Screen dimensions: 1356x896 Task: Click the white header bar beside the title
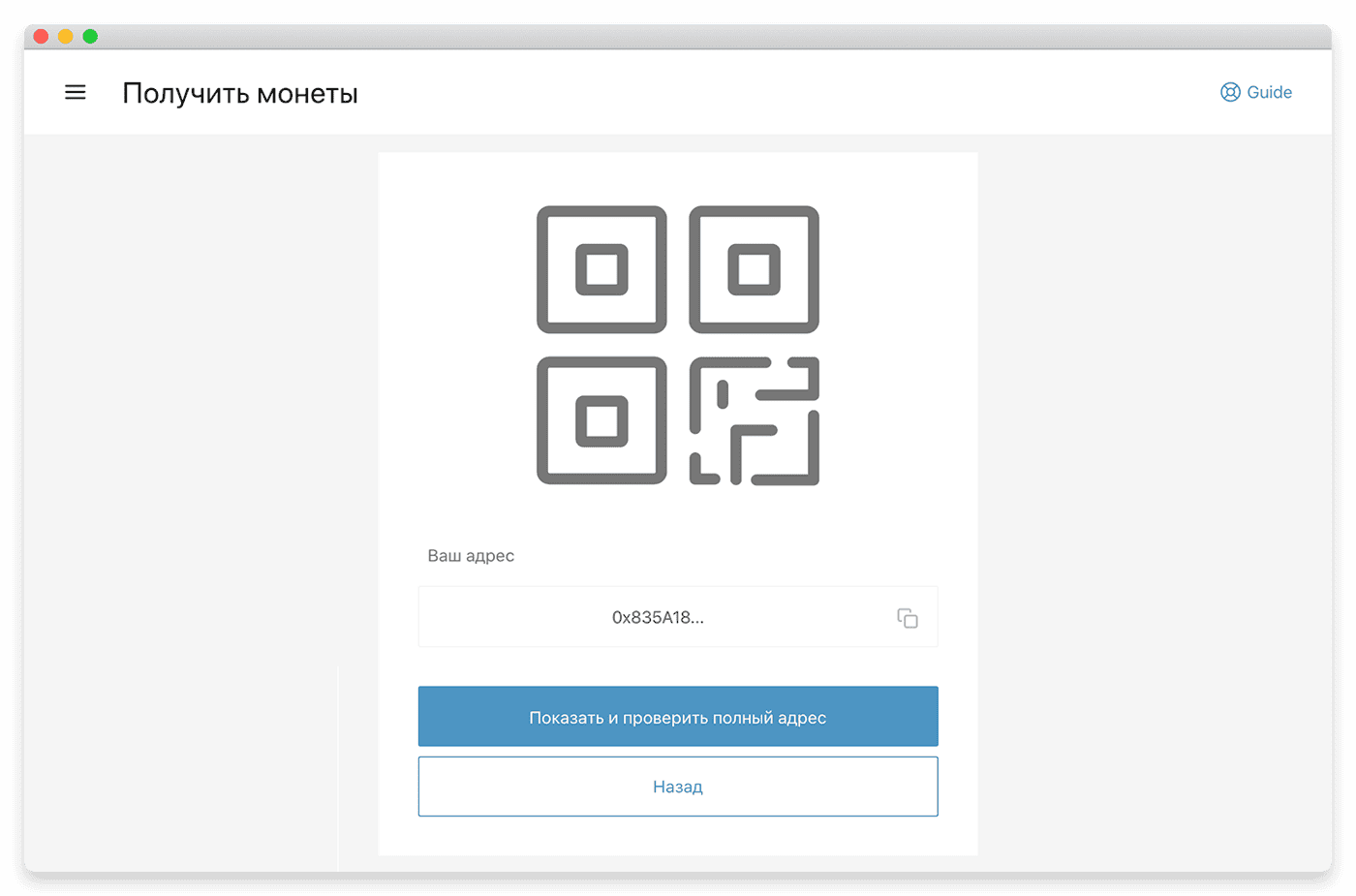pyautogui.click(x=775, y=92)
